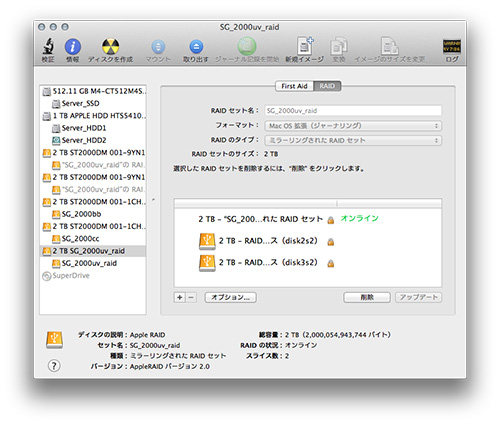
Task: Select the mirrored RAID set row marked オンライン
Action: [308, 219]
